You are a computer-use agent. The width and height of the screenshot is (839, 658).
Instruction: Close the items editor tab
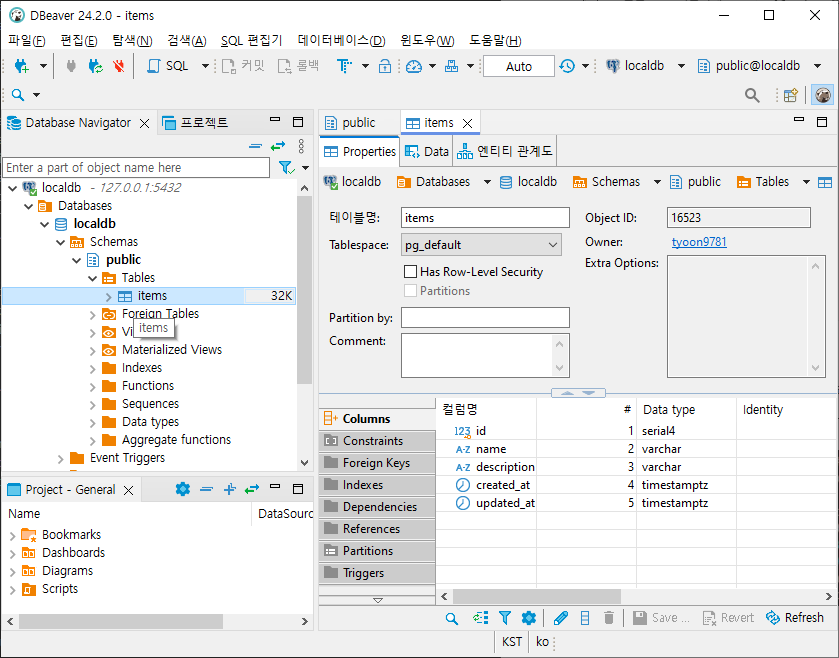click(468, 124)
